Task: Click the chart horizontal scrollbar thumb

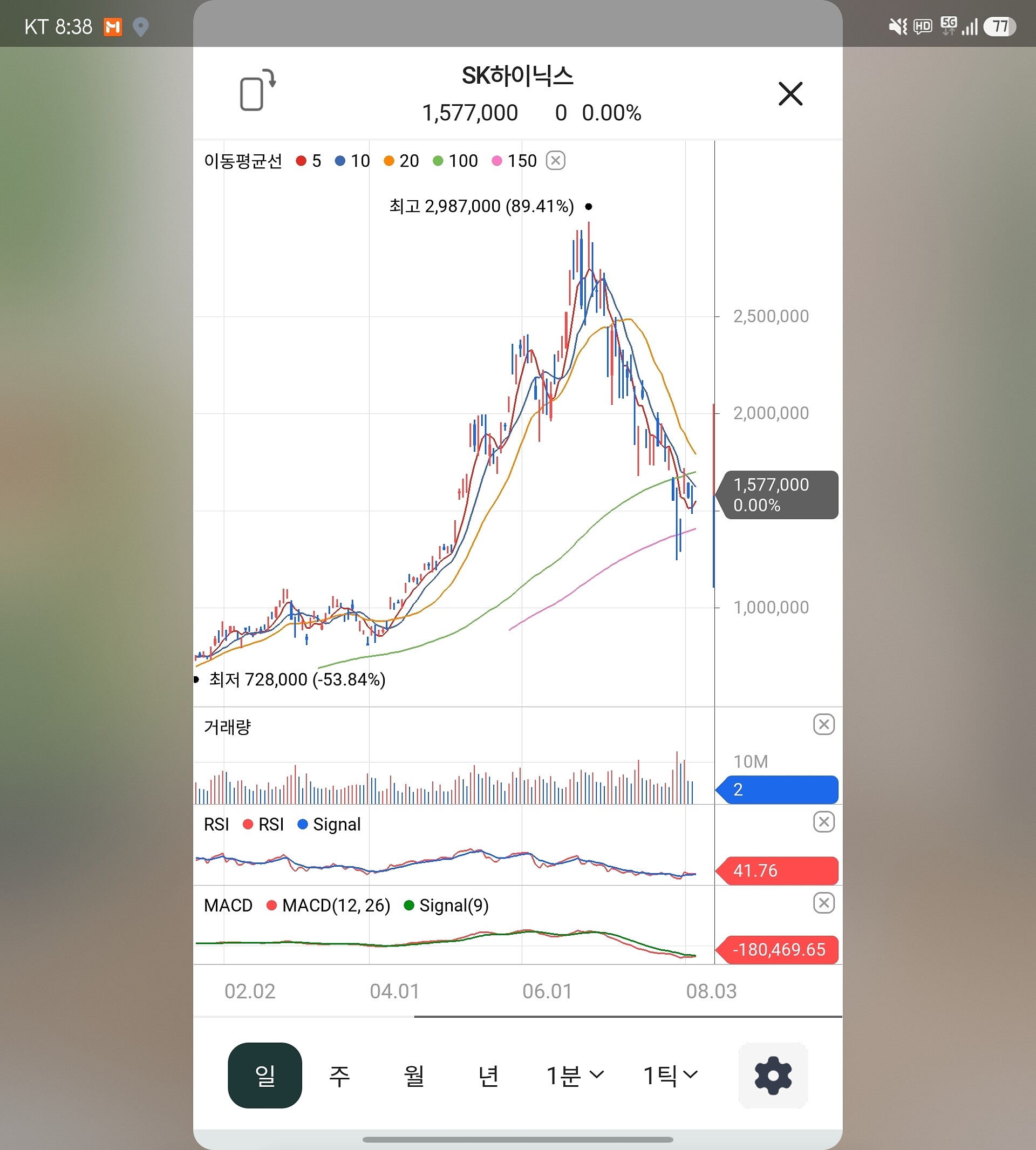Action: tap(628, 1016)
